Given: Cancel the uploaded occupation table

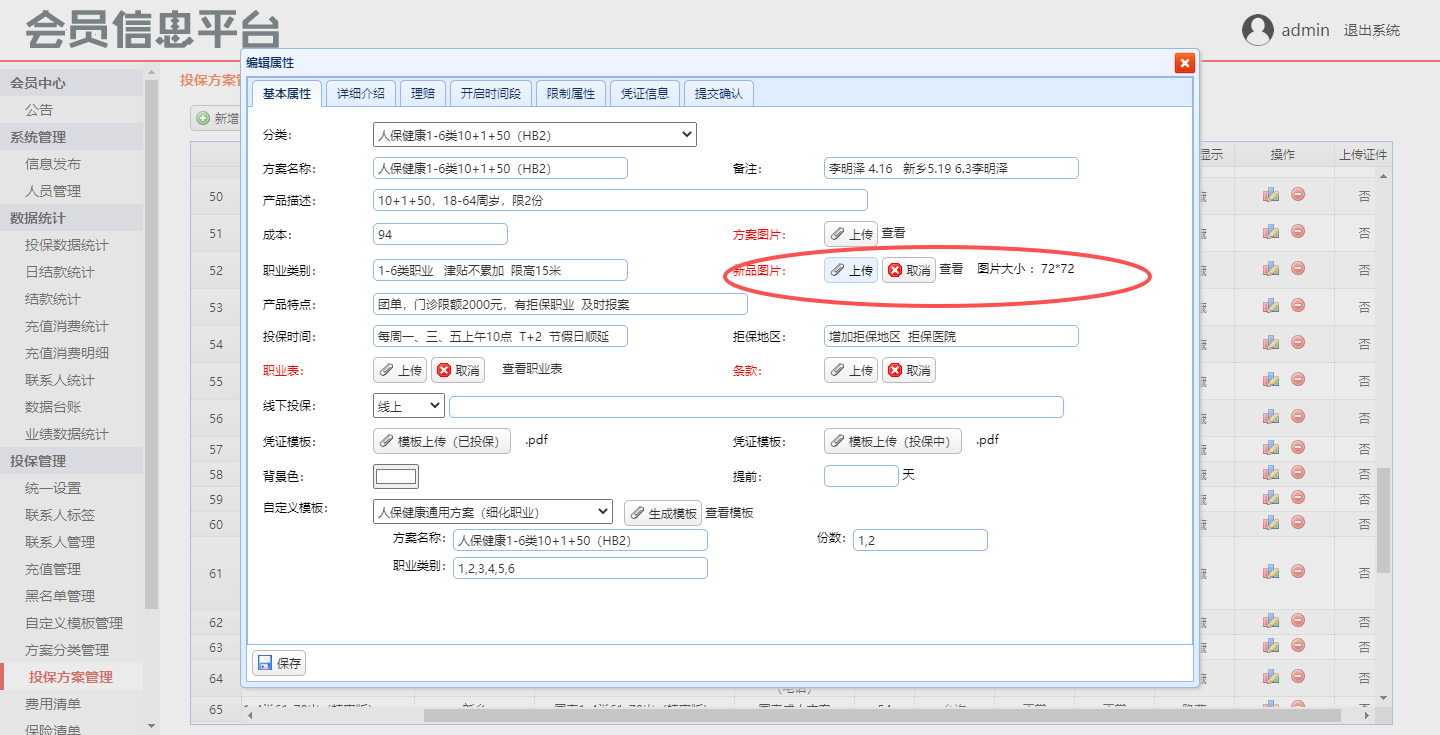Looking at the screenshot, I should [458, 371].
